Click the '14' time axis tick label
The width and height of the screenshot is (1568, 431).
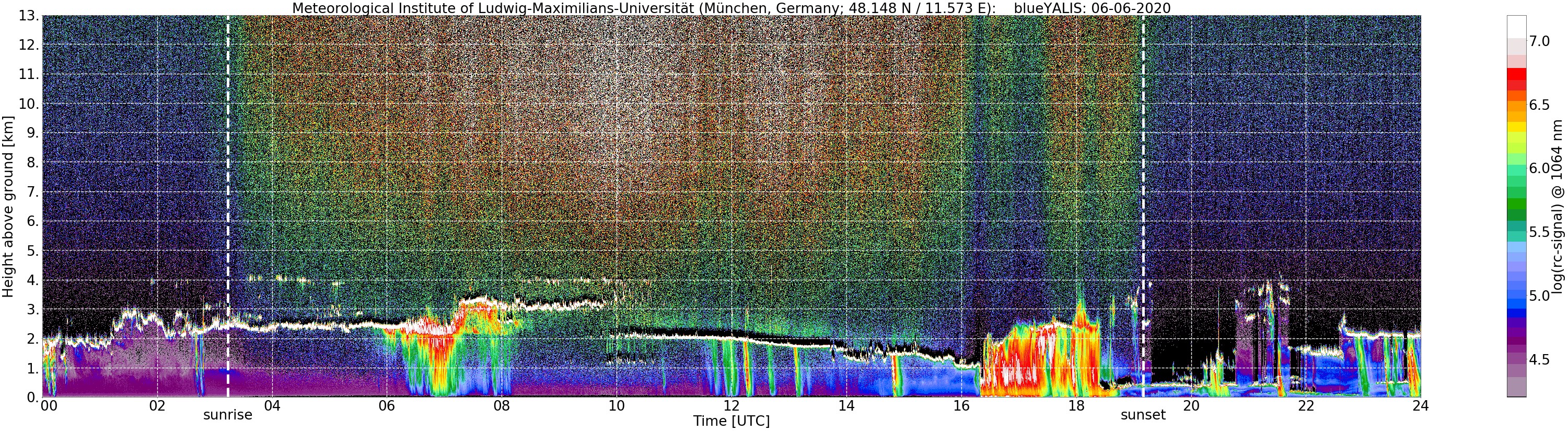pos(846,406)
